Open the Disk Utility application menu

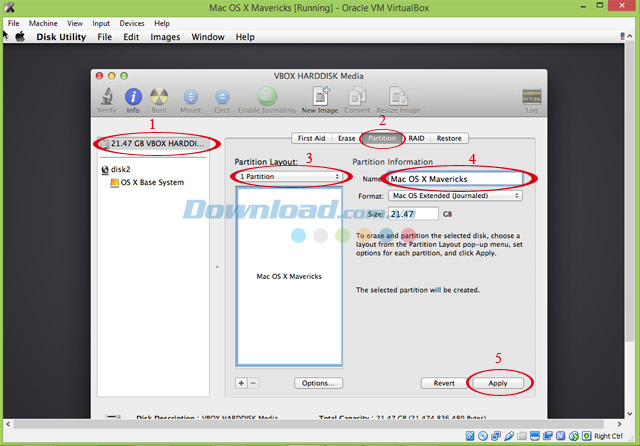[x=61, y=37]
